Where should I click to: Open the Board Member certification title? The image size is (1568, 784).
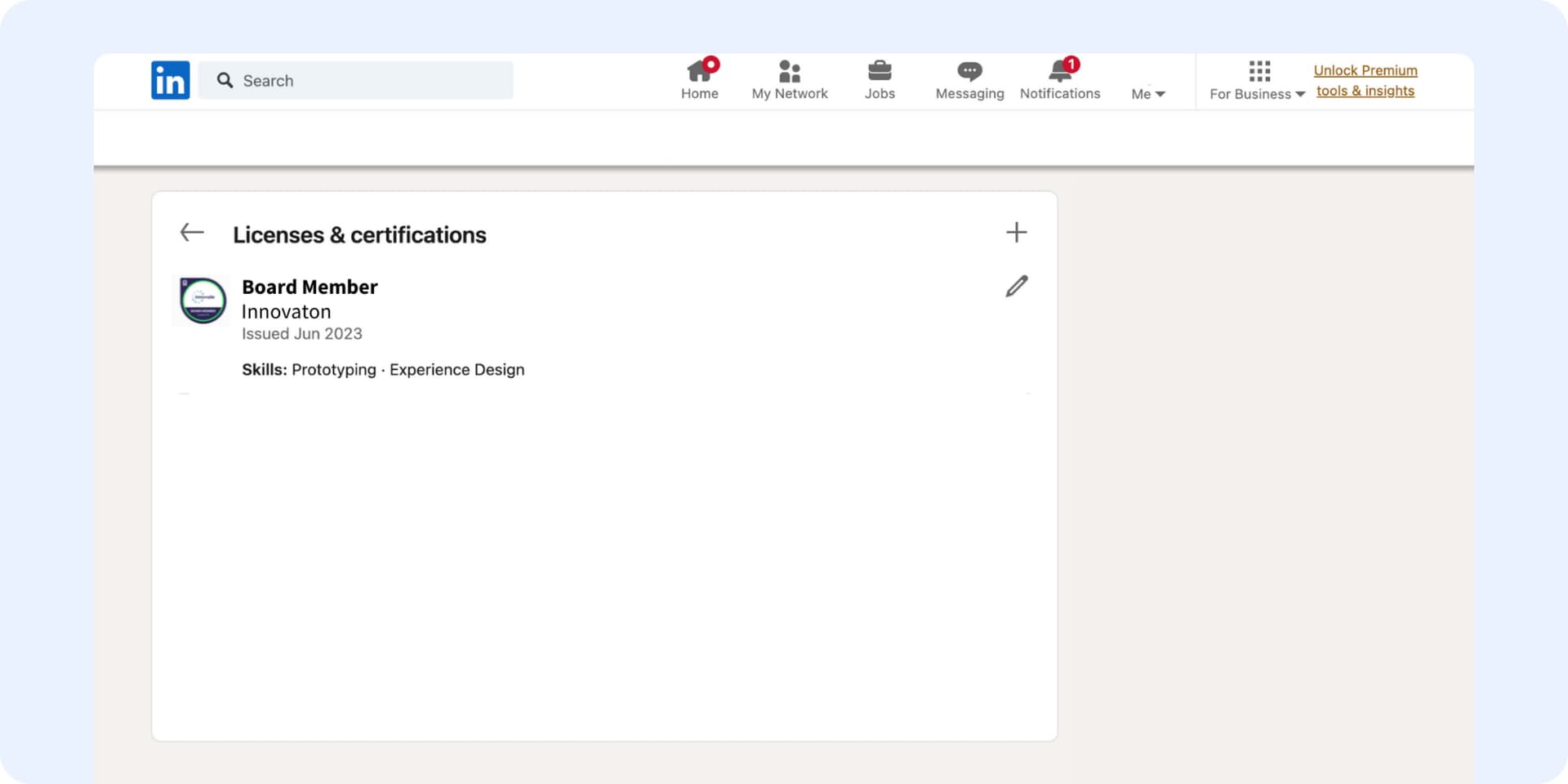[310, 287]
